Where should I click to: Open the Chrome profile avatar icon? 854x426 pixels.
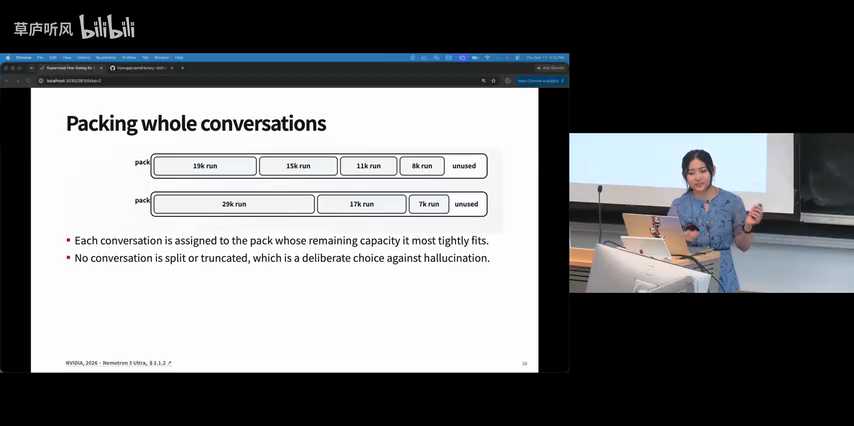pos(508,81)
